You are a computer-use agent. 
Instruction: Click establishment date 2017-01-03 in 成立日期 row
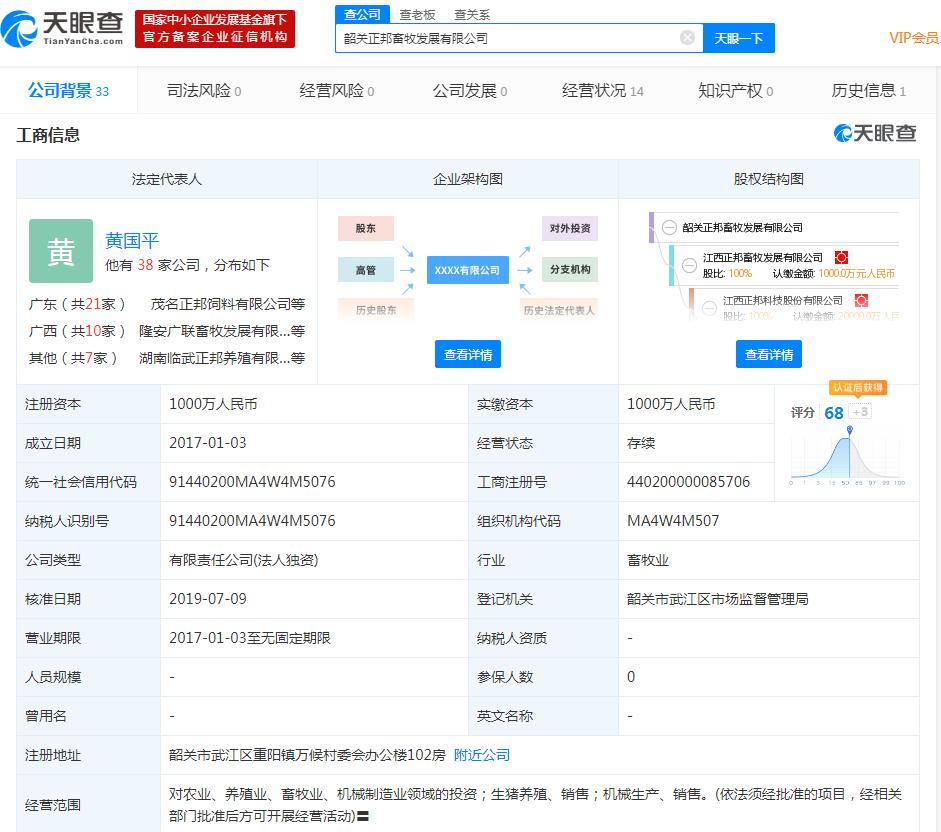point(208,442)
